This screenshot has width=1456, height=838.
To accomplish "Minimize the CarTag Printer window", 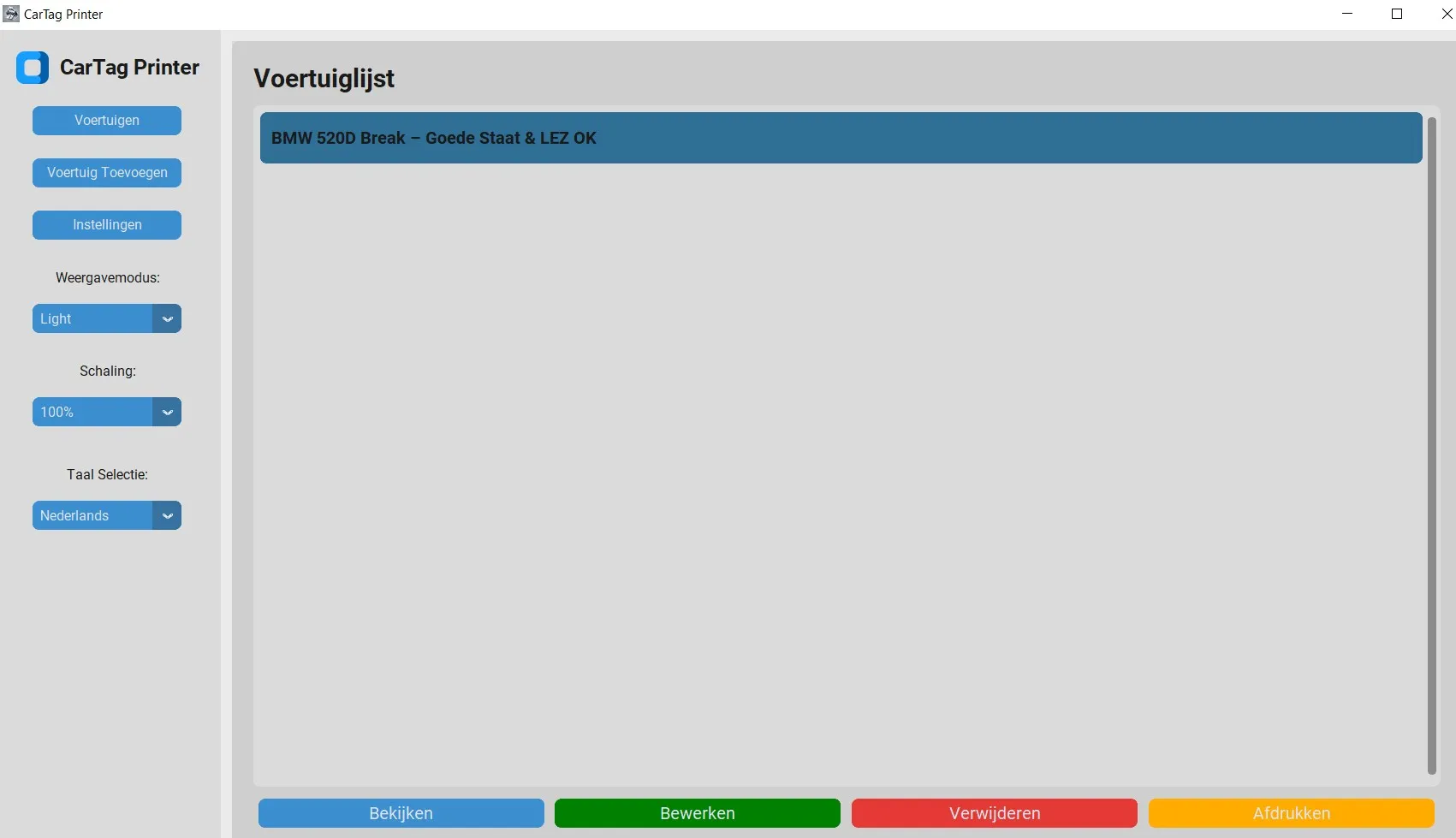I will 1347,14.
